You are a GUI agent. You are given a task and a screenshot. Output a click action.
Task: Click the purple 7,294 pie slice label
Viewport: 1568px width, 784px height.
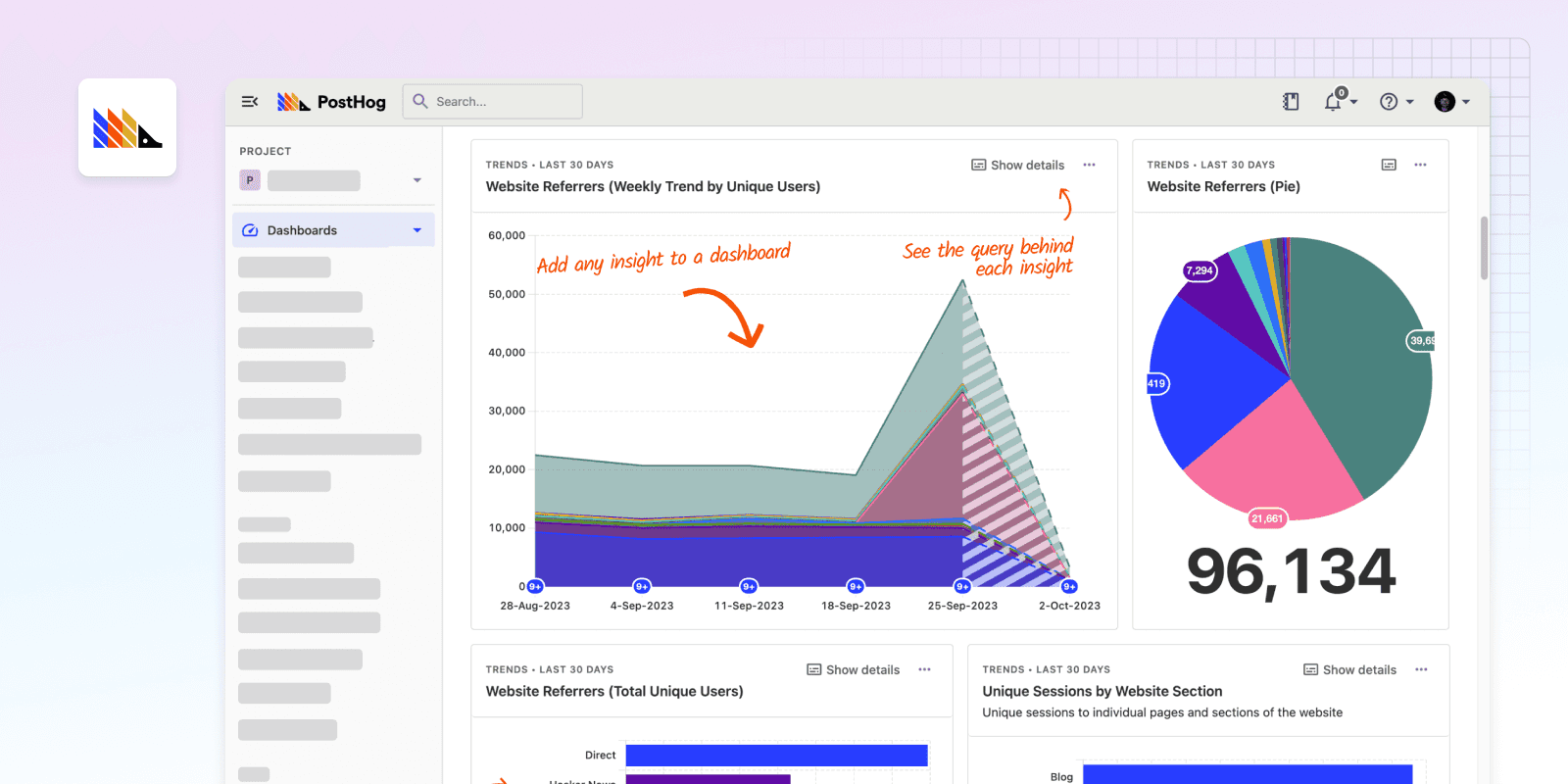pyautogui.click(x=1200, y=270)
